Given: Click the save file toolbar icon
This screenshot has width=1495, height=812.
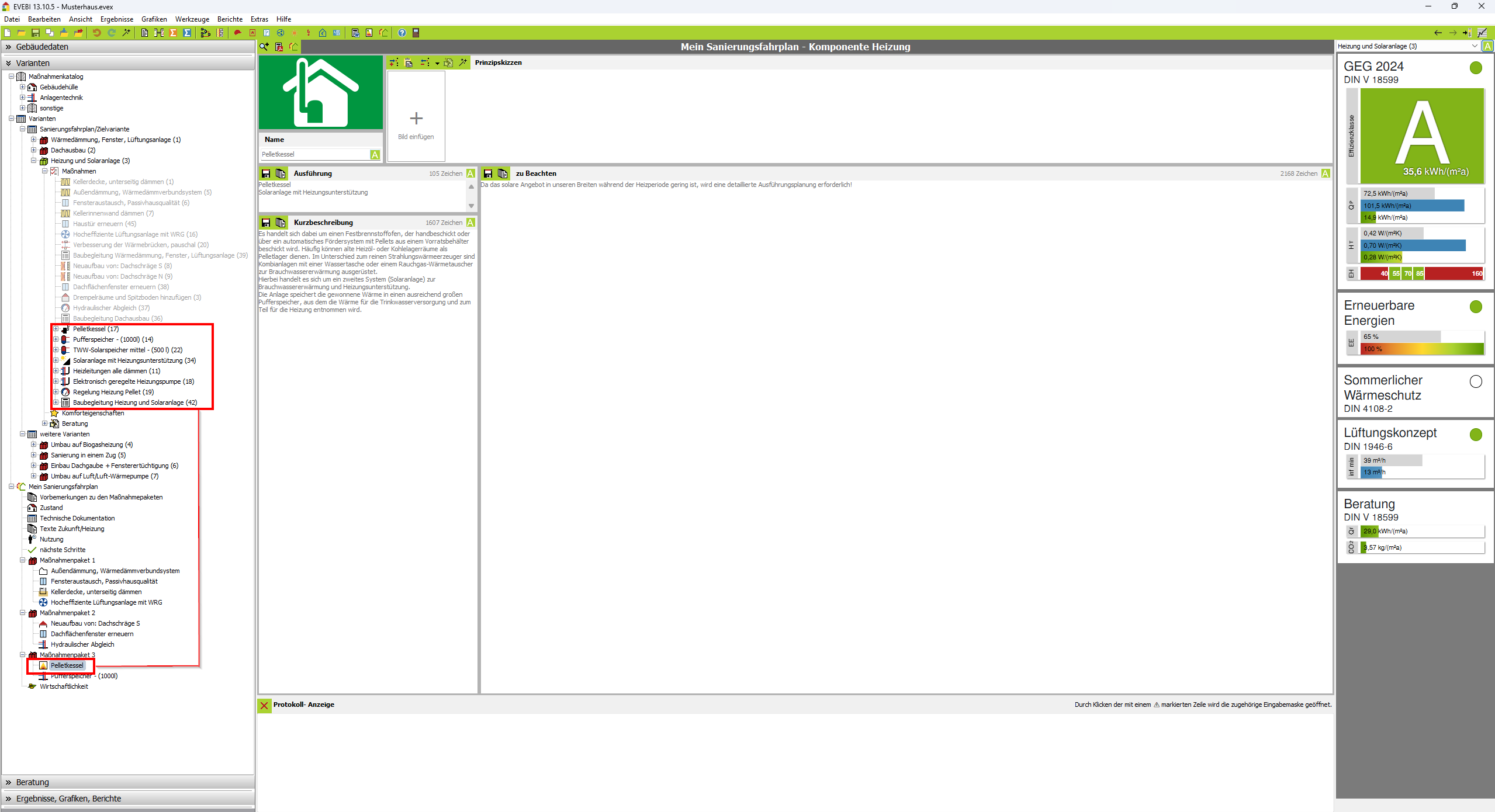Looking at the screenshot, I should pyautogui.click(x=35, y=33).
